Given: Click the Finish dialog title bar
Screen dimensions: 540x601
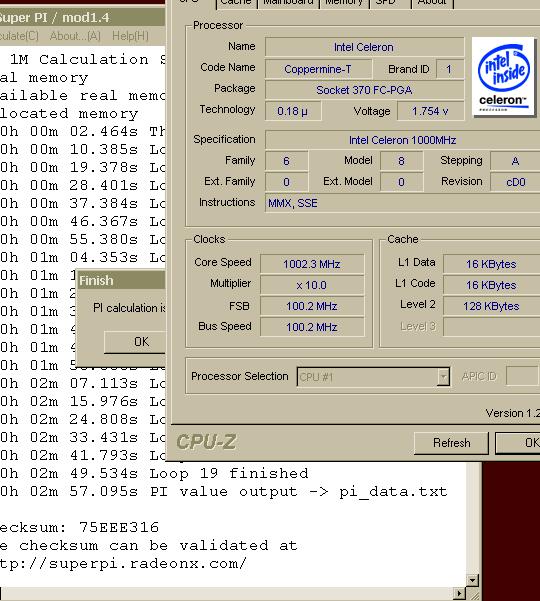Looking at the screenshot, I should coord(121,281).
